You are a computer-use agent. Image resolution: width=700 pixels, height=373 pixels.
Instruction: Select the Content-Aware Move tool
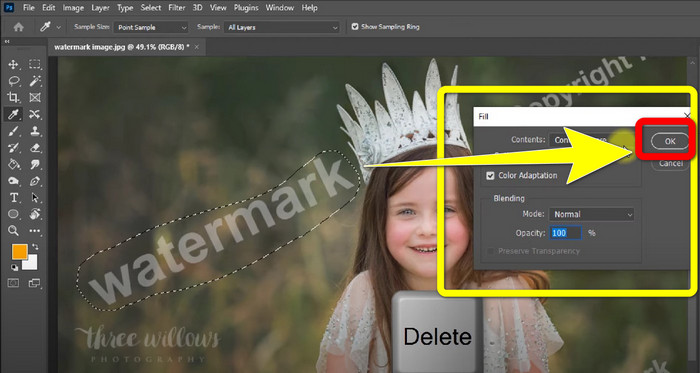click(x=34, y=114)
